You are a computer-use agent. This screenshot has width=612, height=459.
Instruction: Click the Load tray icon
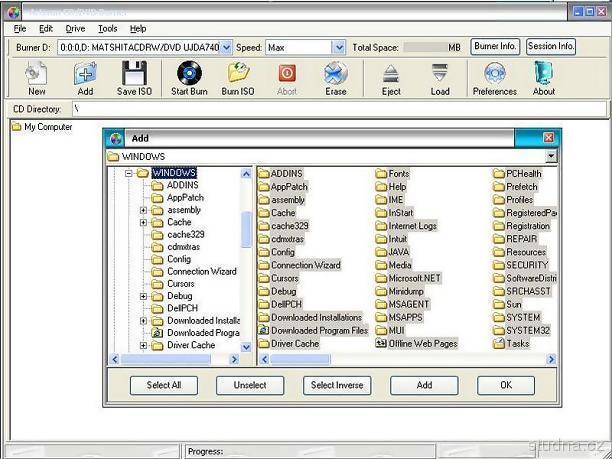(x=440, y=78)
